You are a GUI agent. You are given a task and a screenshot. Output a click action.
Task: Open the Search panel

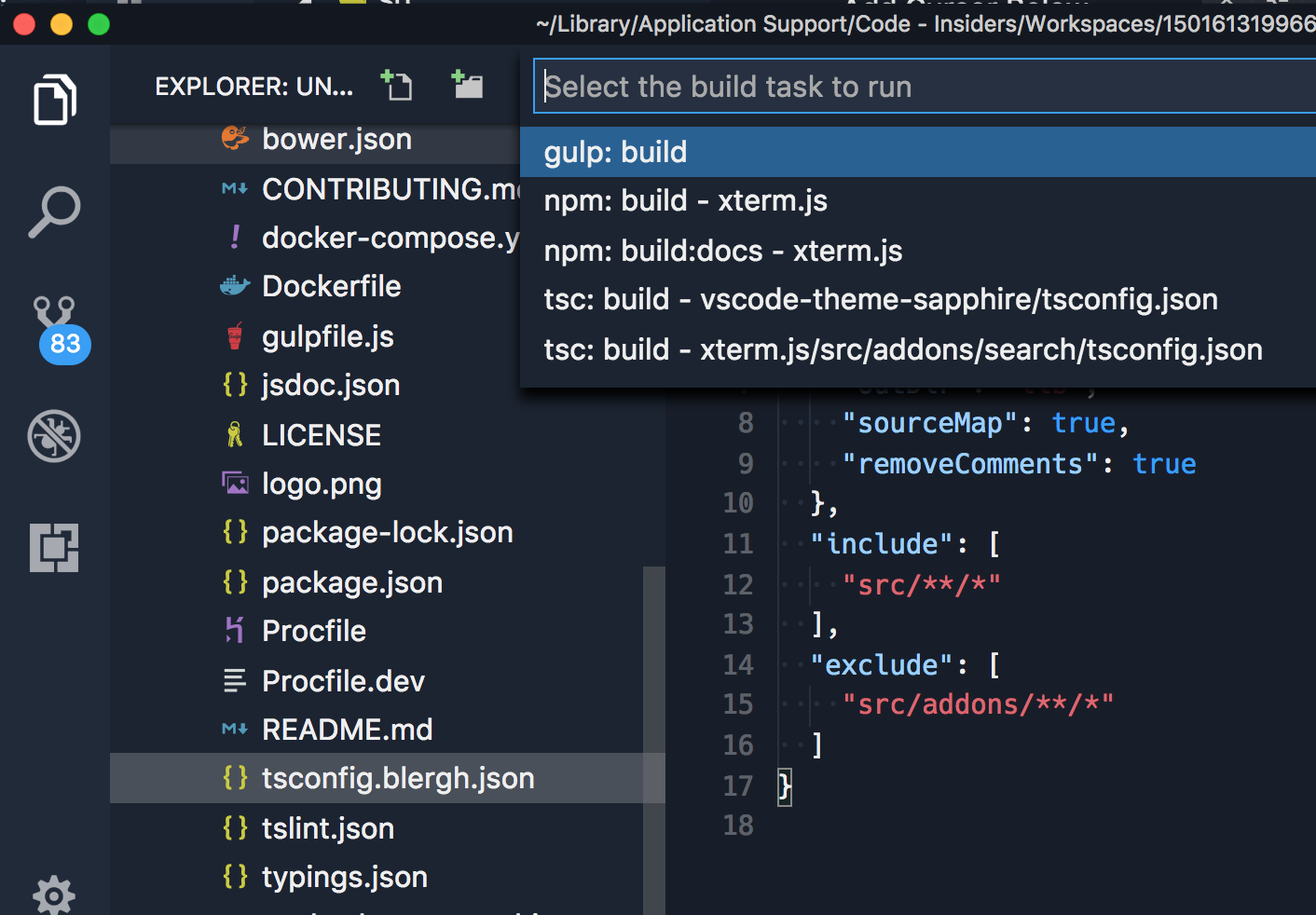click(x=53, y=212)
